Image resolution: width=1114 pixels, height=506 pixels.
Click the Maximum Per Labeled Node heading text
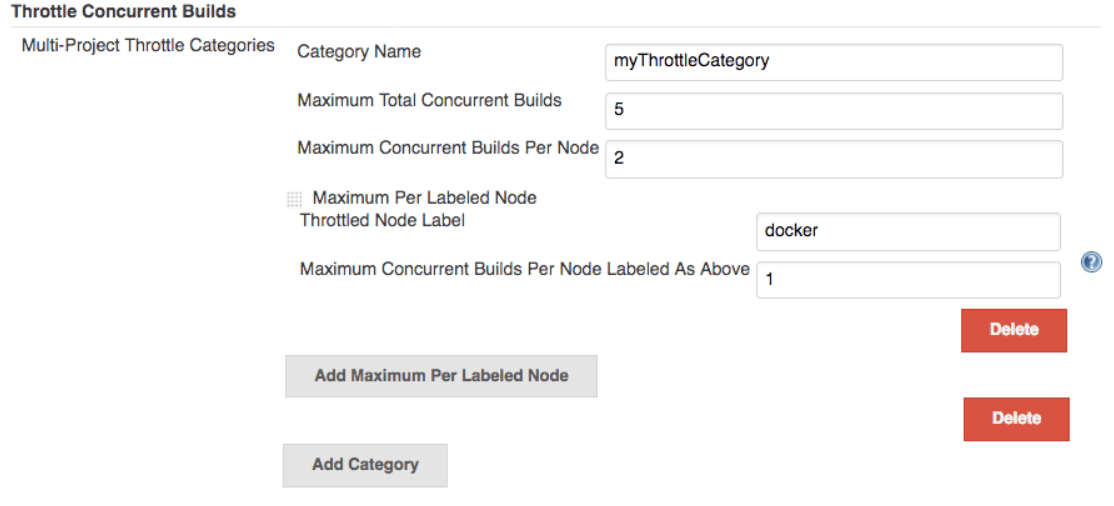424,198
